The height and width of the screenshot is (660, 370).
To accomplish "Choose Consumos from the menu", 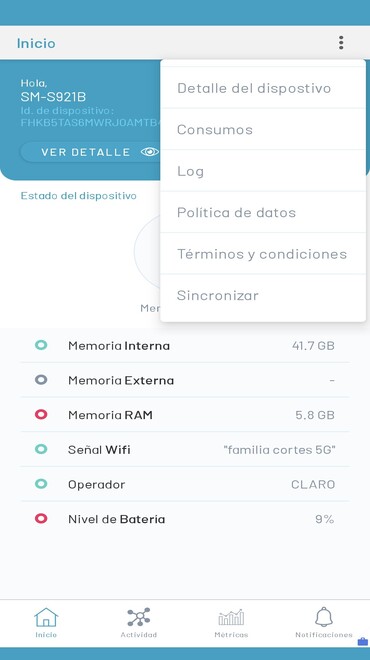I will [x=263, y=129].
